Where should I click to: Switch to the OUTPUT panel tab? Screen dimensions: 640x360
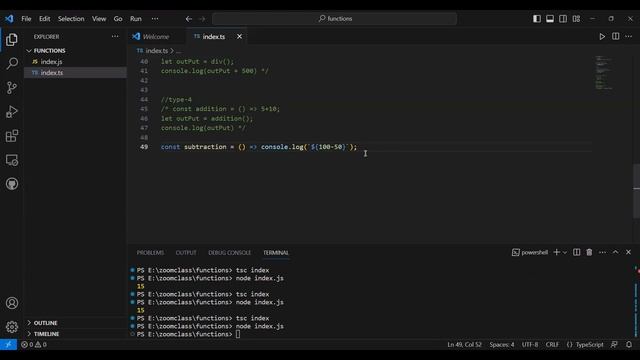(x=186, y=253)
